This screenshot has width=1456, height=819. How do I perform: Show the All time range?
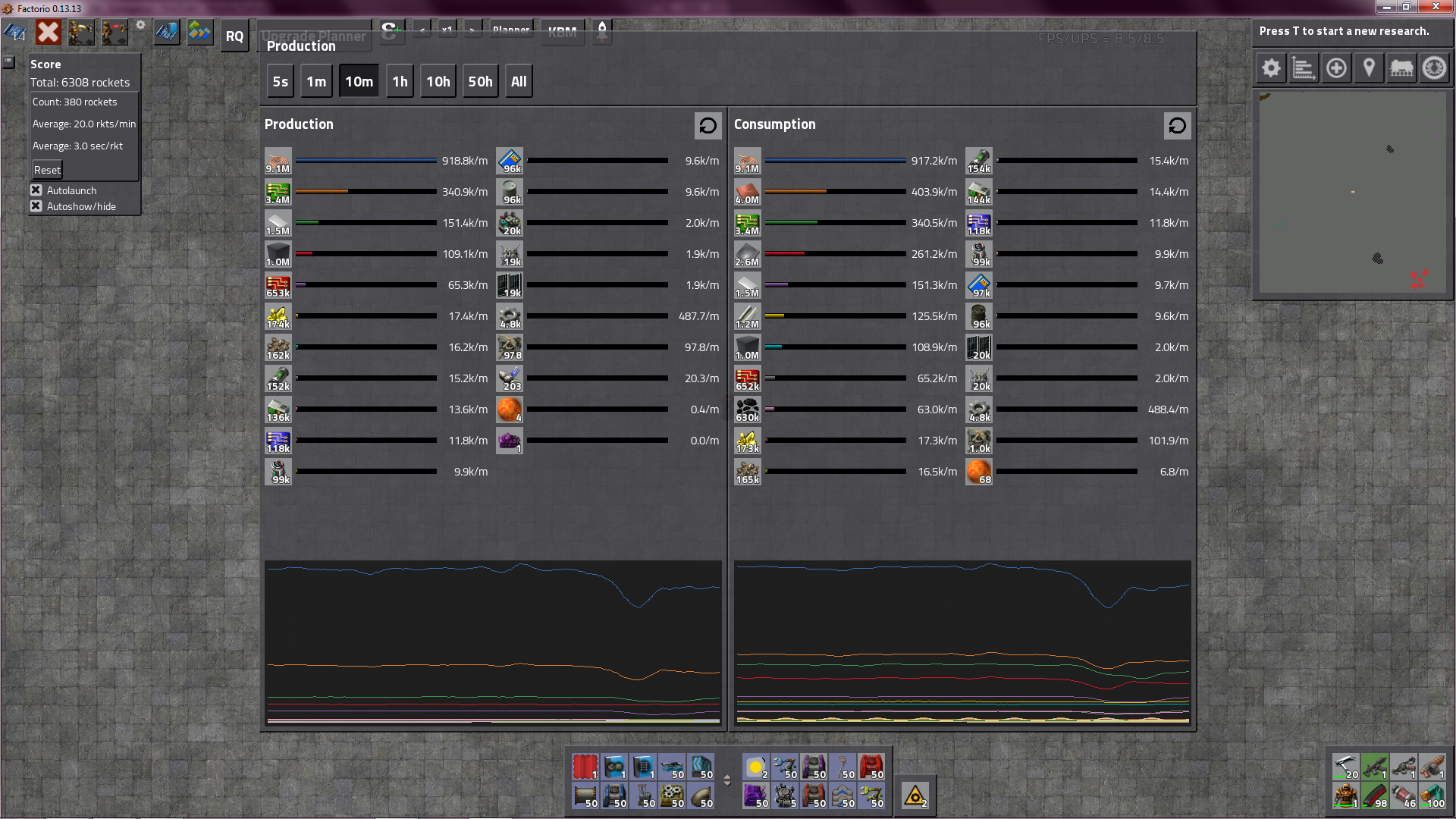pos(519,82)
